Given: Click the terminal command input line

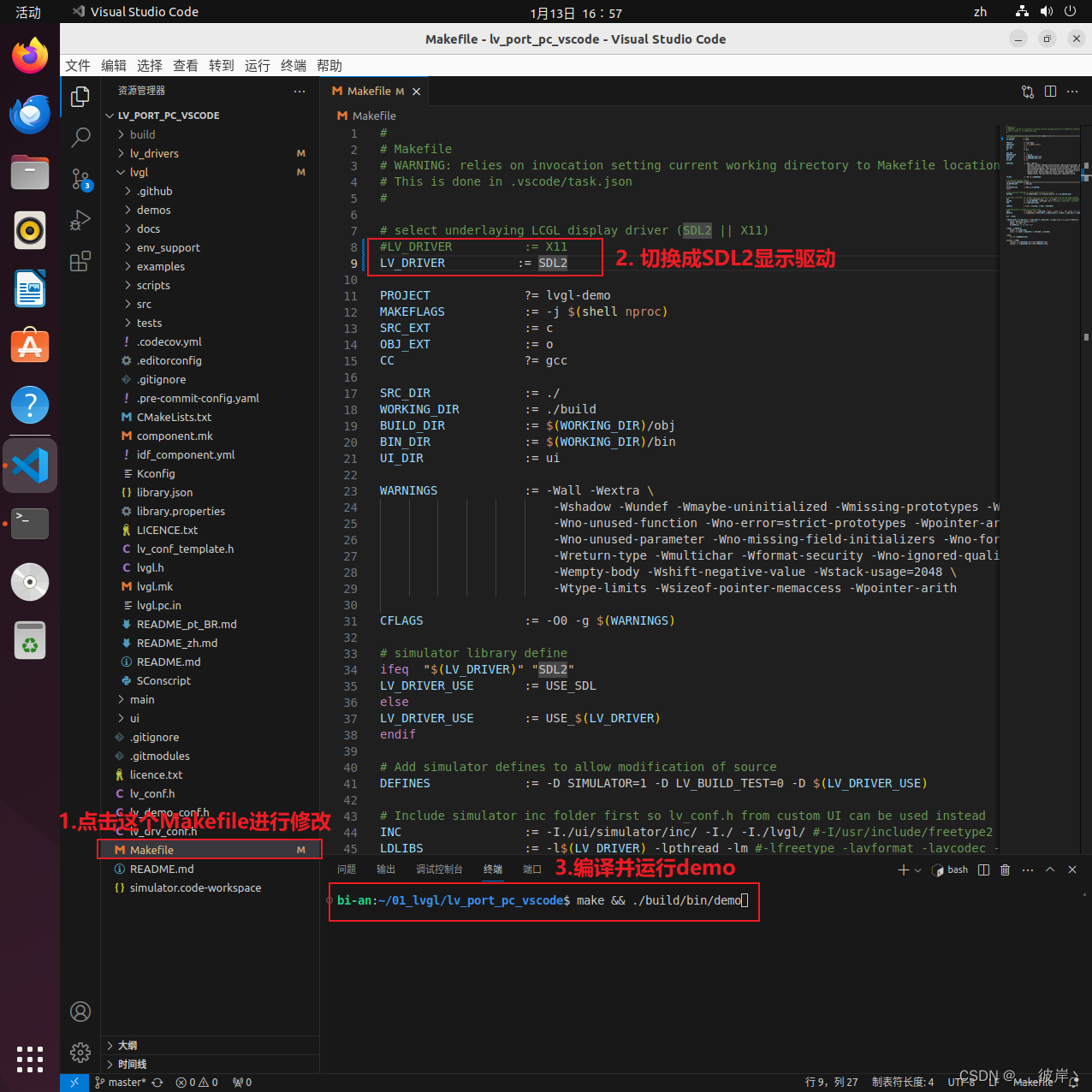Looking at the screenshot, I should [543, 900].
